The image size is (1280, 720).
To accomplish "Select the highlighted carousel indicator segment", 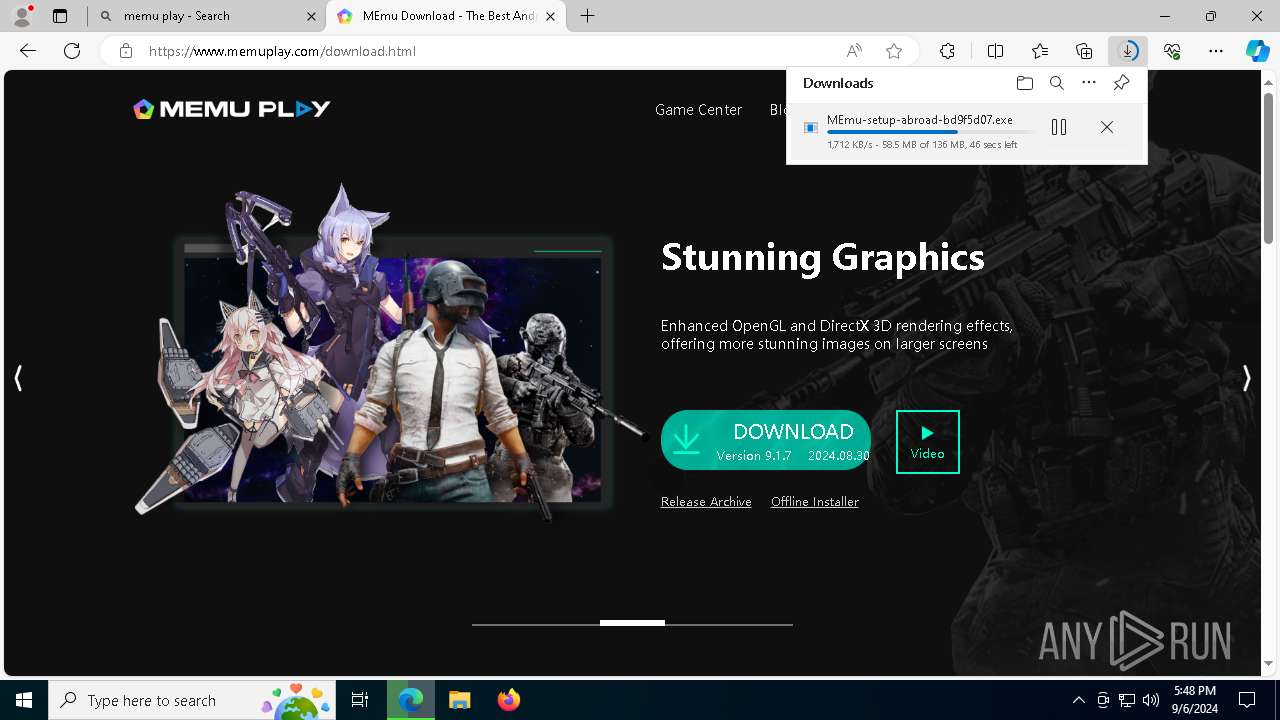I will pyautogui.click(x=632, y=623).
